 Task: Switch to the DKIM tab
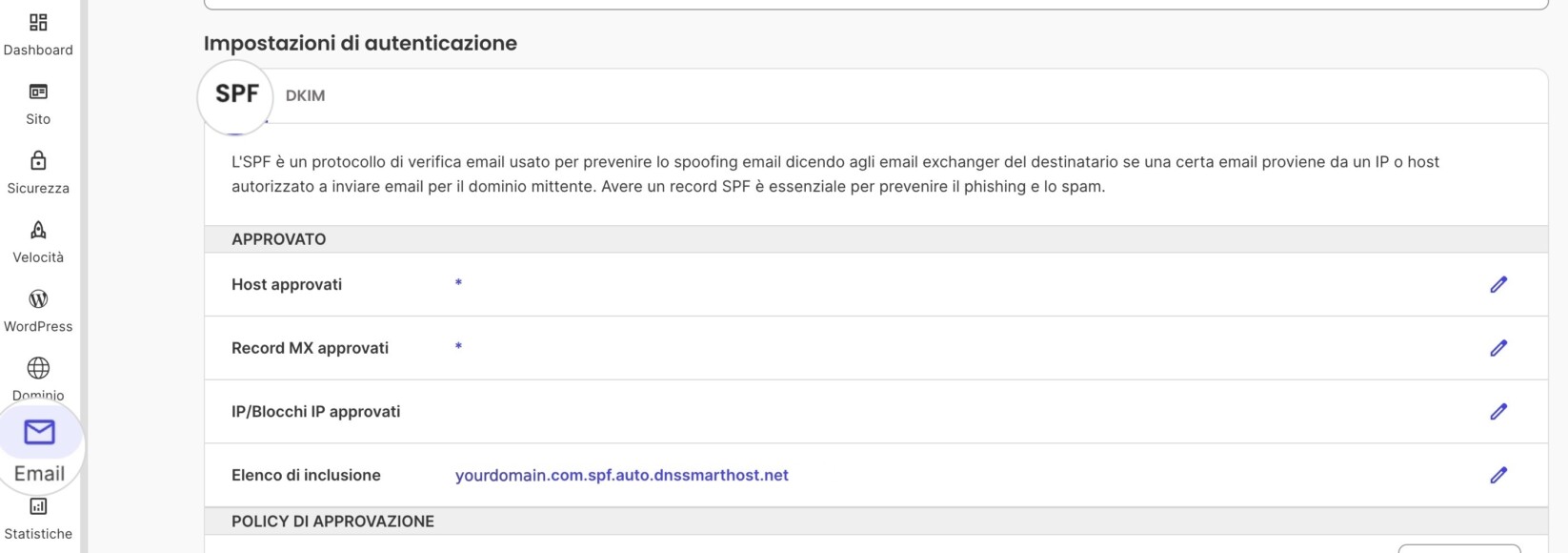pos(305,95)
